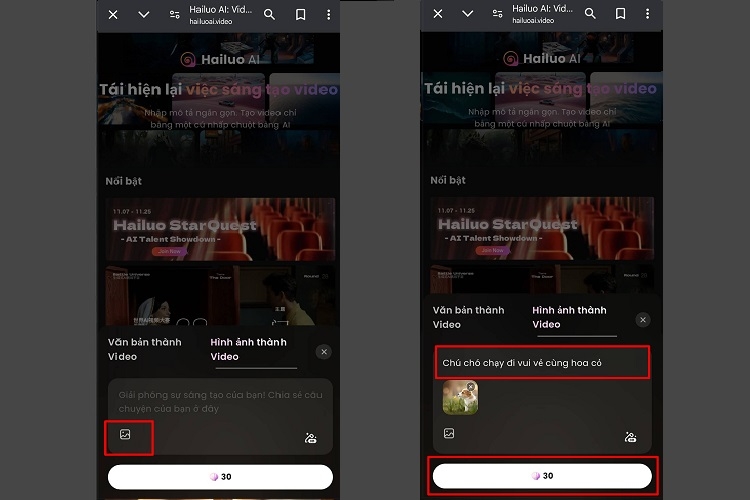Screen dimensions: 750x500
Task: Close the creation panel in left screenshot
Action: (x=324, y=352)
